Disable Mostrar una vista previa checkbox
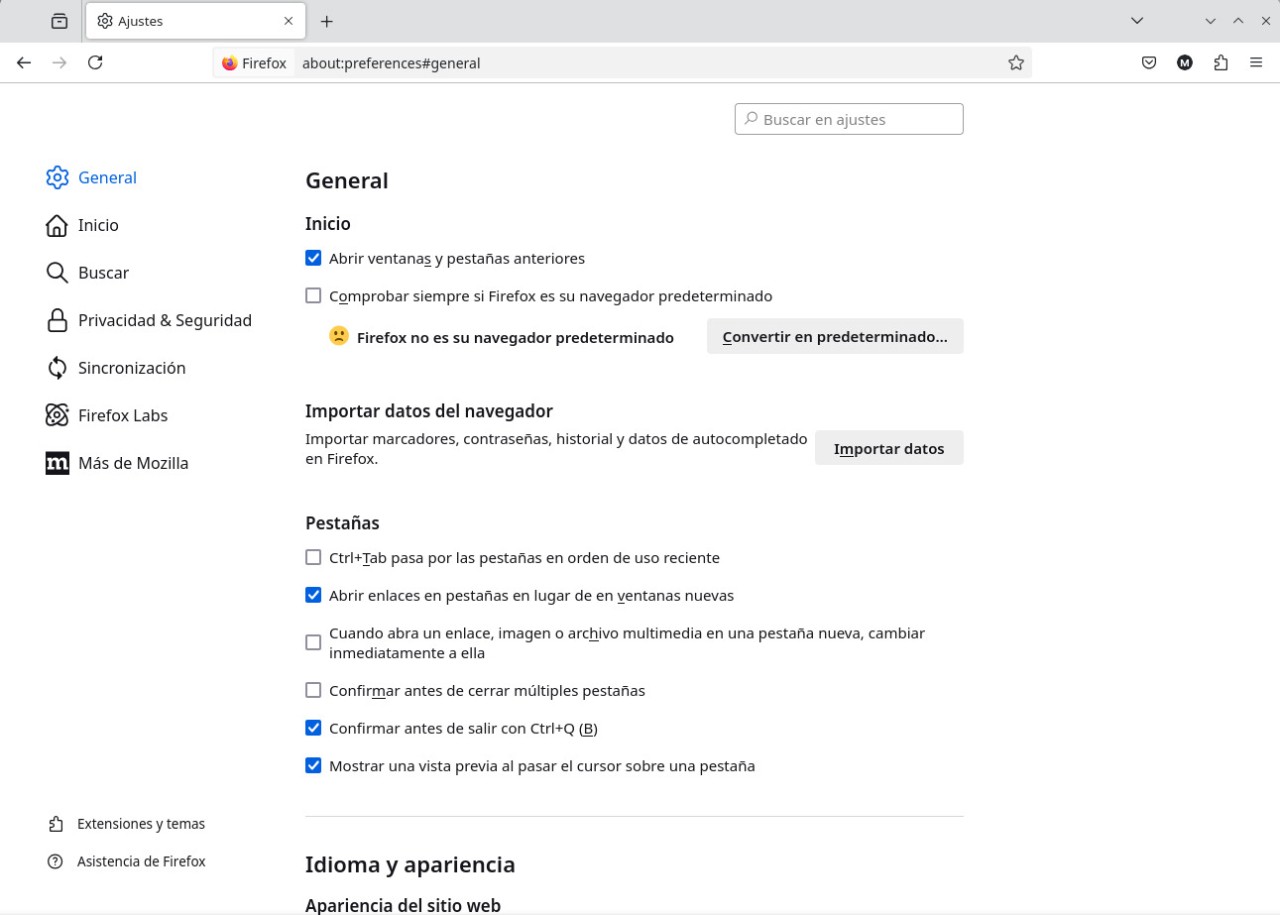Image resolution: width=1280 pixels, height=915 pixels. [313, 766]
